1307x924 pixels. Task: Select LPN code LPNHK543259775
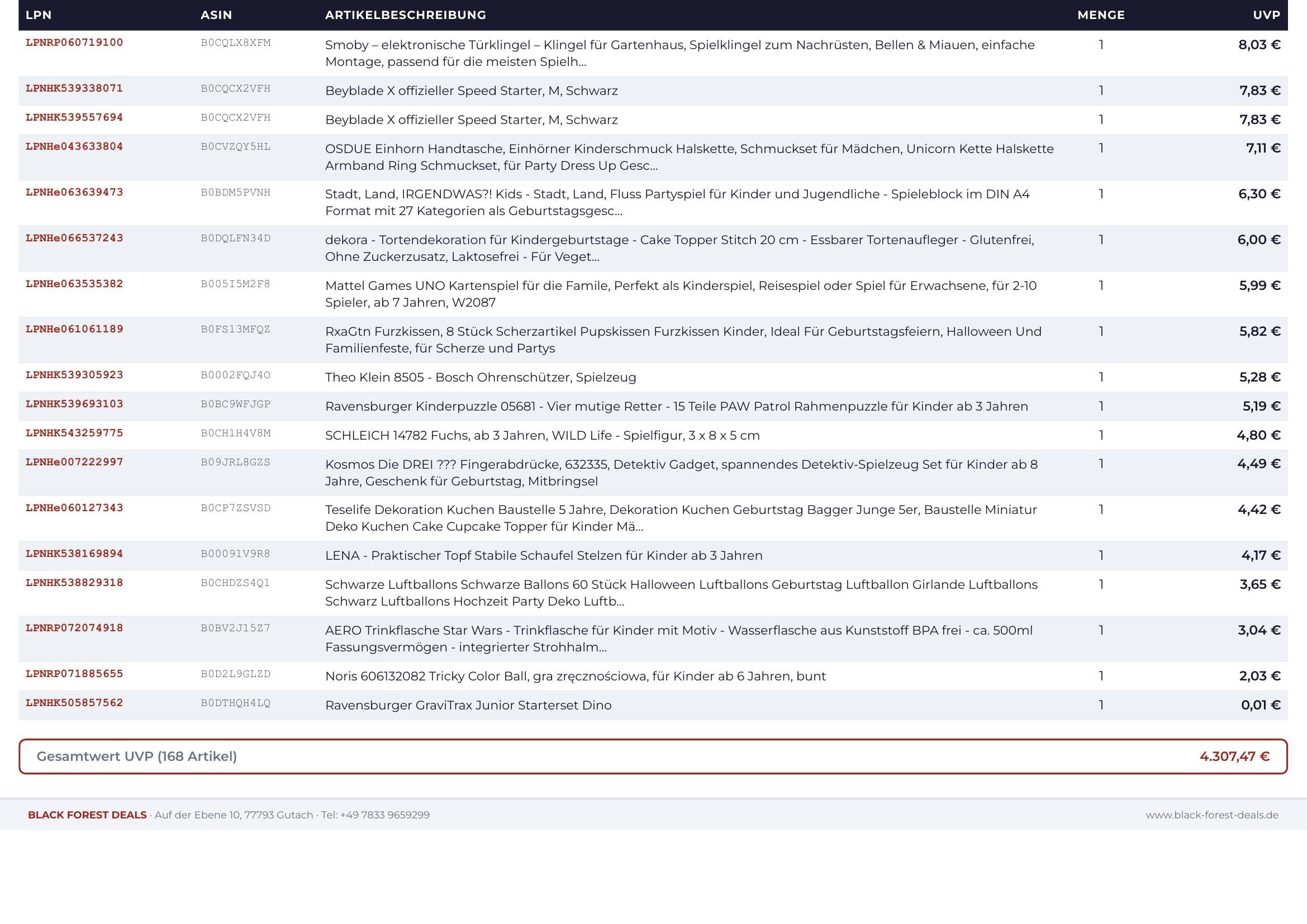[74, 433]
